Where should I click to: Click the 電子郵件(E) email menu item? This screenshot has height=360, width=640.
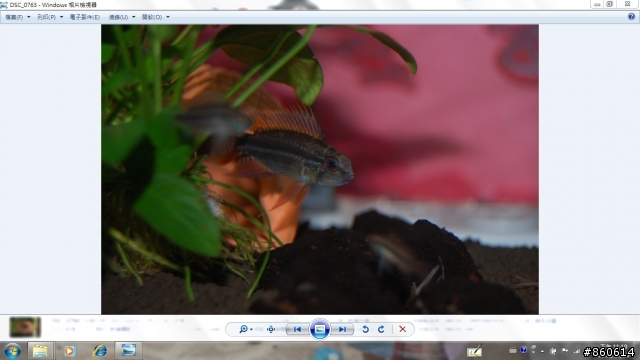[84, 17]
